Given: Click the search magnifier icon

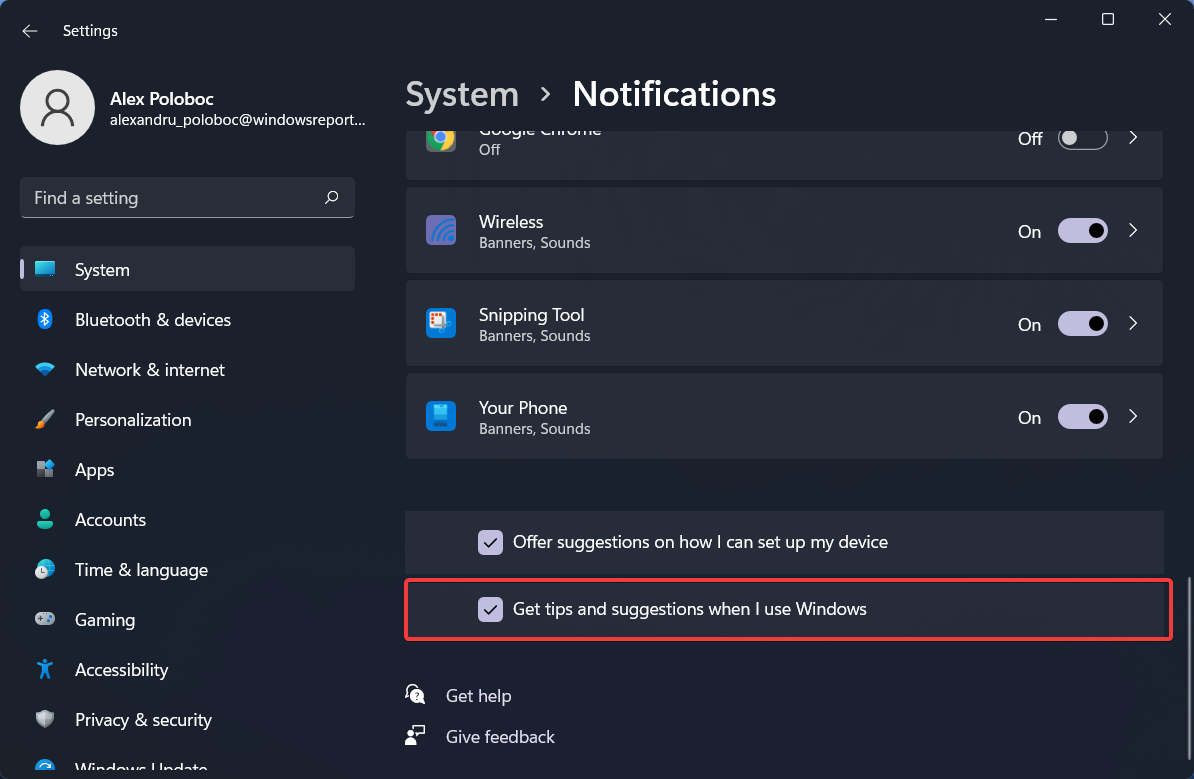Looking at the screenshot, I should [332, 198].
